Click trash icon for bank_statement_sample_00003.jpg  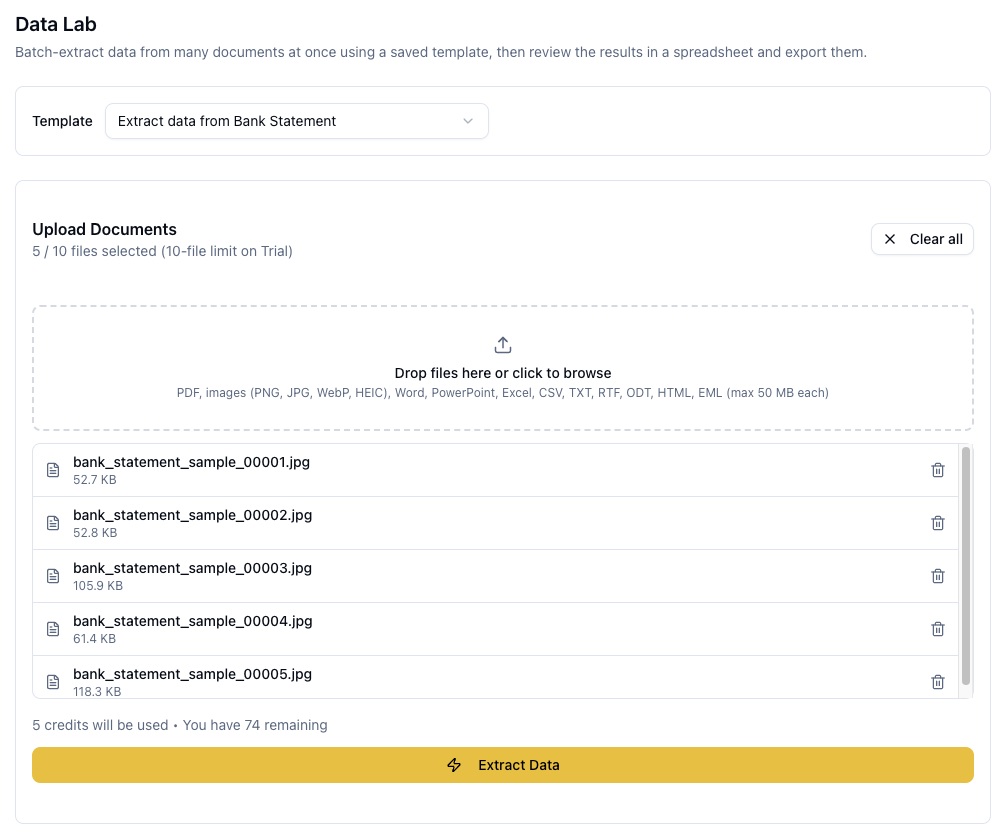937,576
